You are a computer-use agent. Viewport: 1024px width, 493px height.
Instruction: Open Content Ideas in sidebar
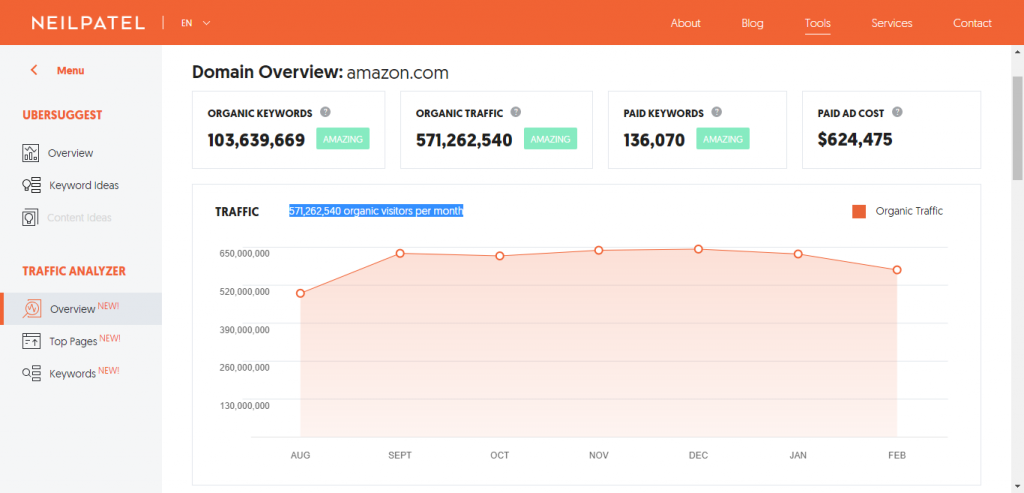[80, 218]
